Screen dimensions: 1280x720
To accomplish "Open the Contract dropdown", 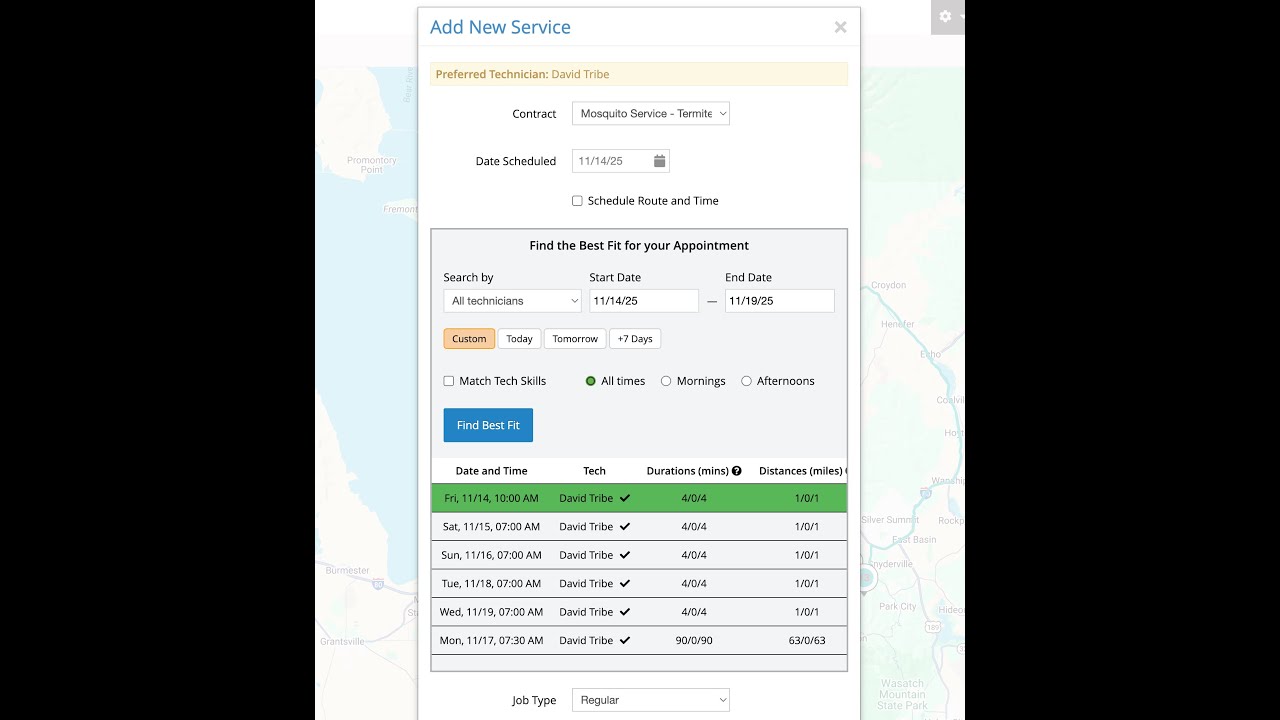I will (651, 114).
